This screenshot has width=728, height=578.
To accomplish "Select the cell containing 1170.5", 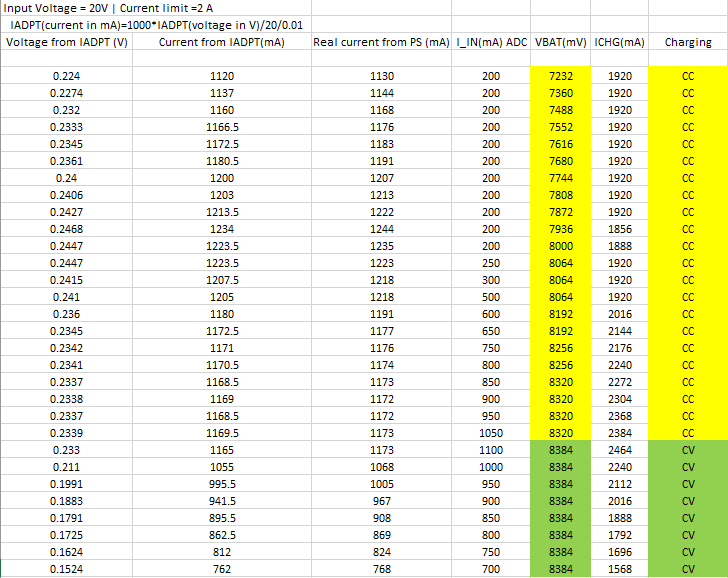I will coord(222,365).
